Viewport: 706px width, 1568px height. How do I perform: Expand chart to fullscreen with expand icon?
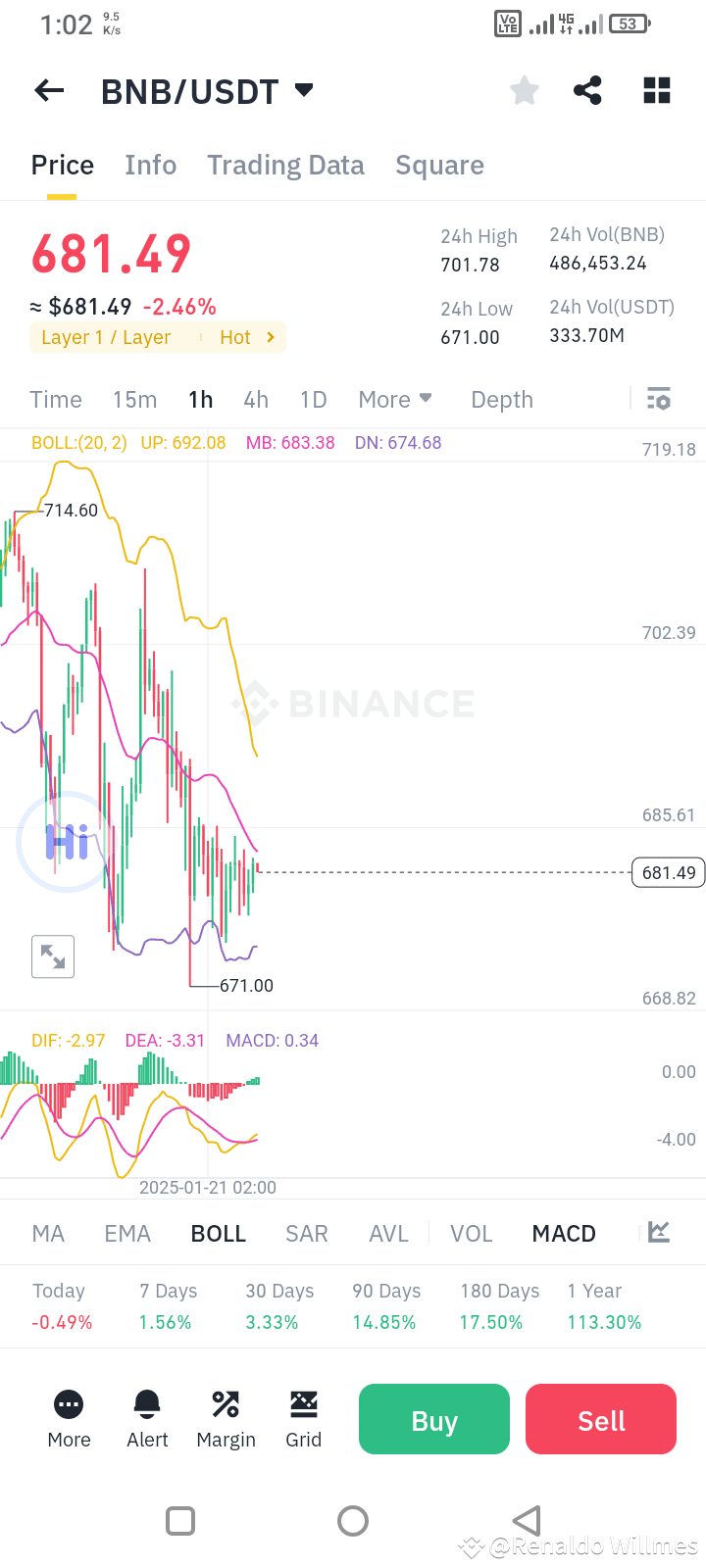(53, 956)
